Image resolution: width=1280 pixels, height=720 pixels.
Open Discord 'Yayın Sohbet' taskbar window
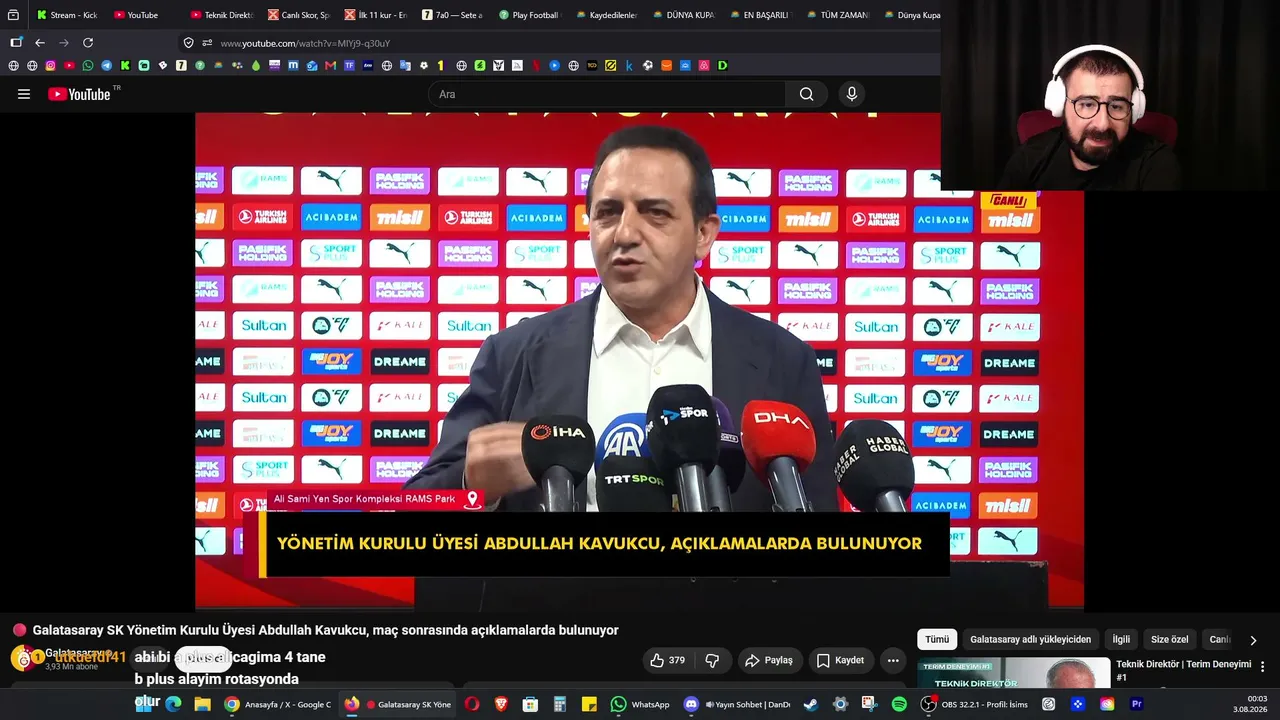click(737, 704)
